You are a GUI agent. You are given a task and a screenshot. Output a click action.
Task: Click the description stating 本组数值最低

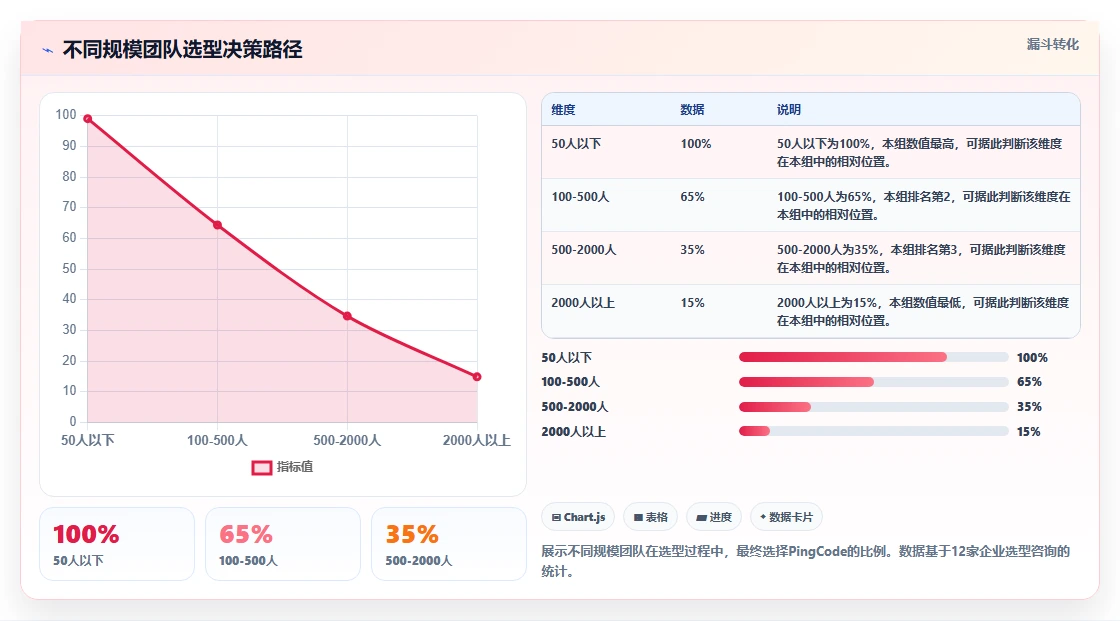coord(923,311)
